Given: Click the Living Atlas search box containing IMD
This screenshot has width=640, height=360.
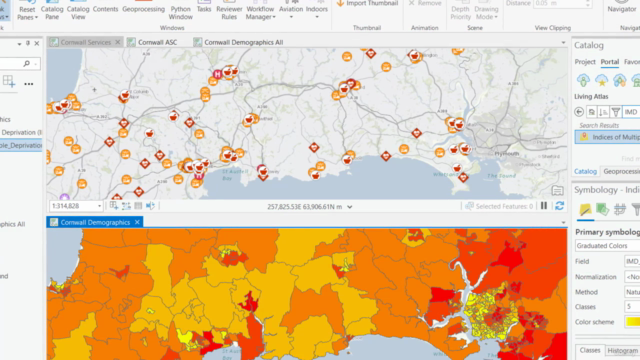Looking at the screenshot, I should (x=631, y=112).
